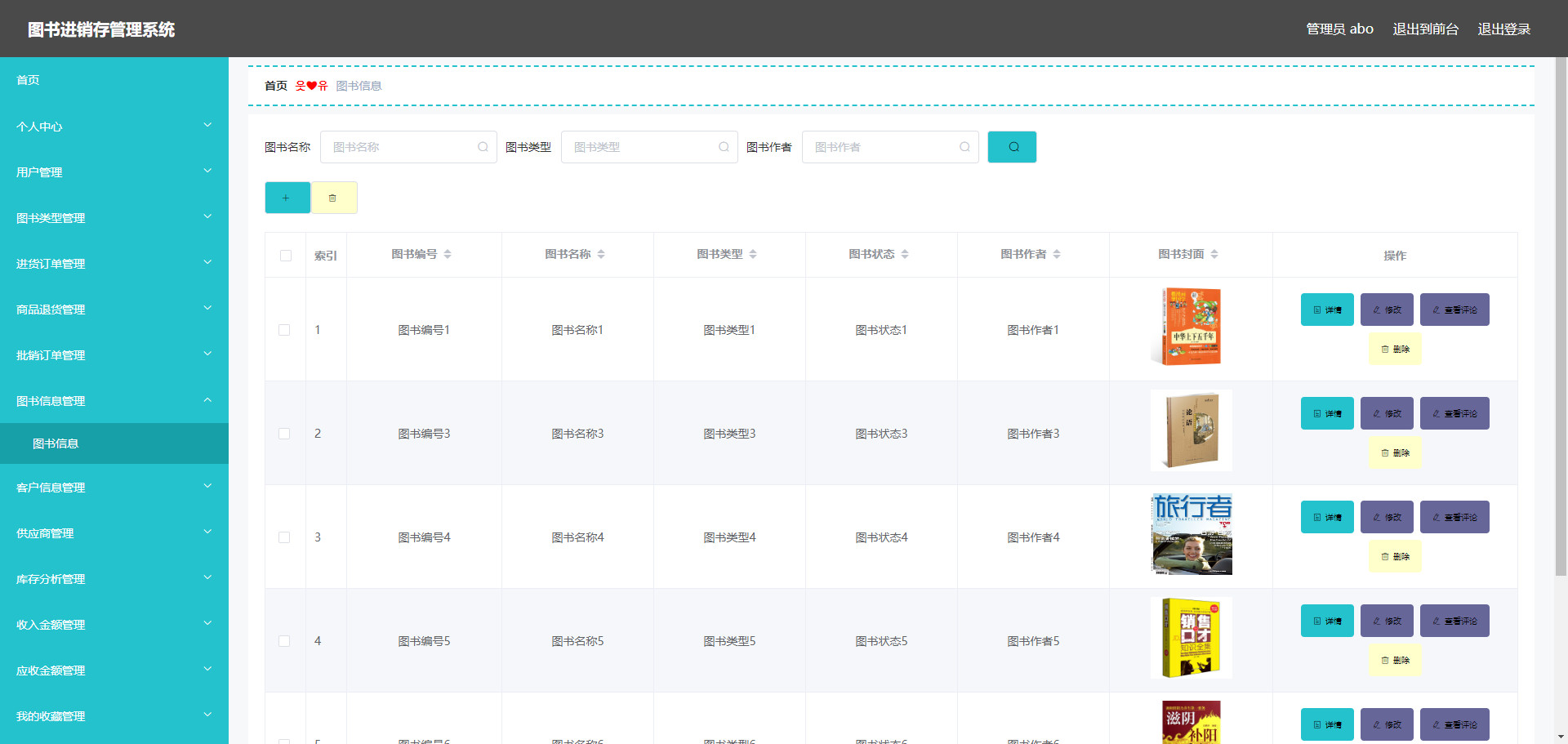Click the 图书类型5 table cell
Screen dimensions: 1568x744
[x=729, y=641]
